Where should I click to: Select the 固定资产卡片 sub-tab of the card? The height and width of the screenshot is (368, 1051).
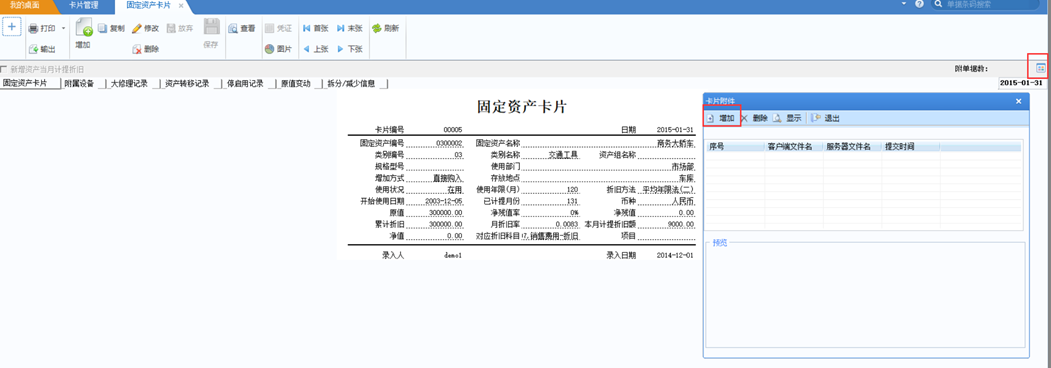25,84
